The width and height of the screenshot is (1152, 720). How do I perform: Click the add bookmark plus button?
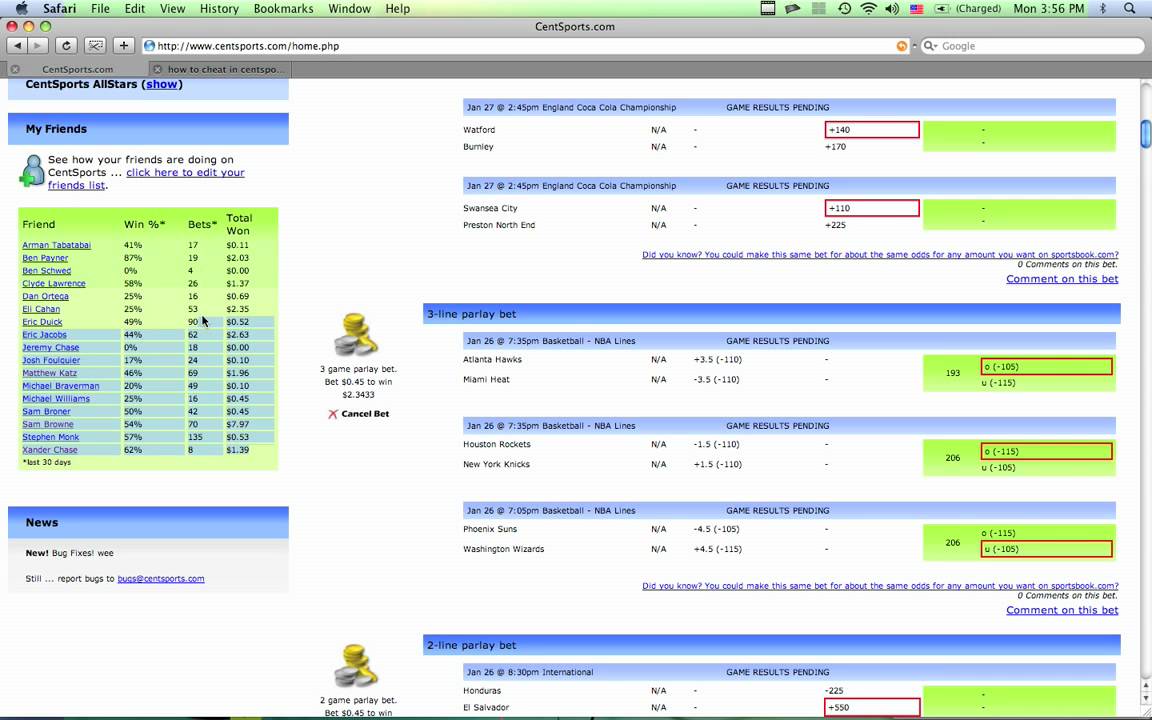click(x=123, y=46)
